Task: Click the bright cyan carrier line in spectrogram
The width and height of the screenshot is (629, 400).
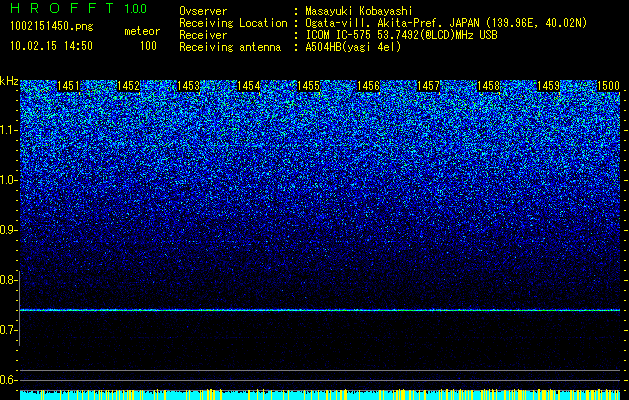Action: coord(320,310)
